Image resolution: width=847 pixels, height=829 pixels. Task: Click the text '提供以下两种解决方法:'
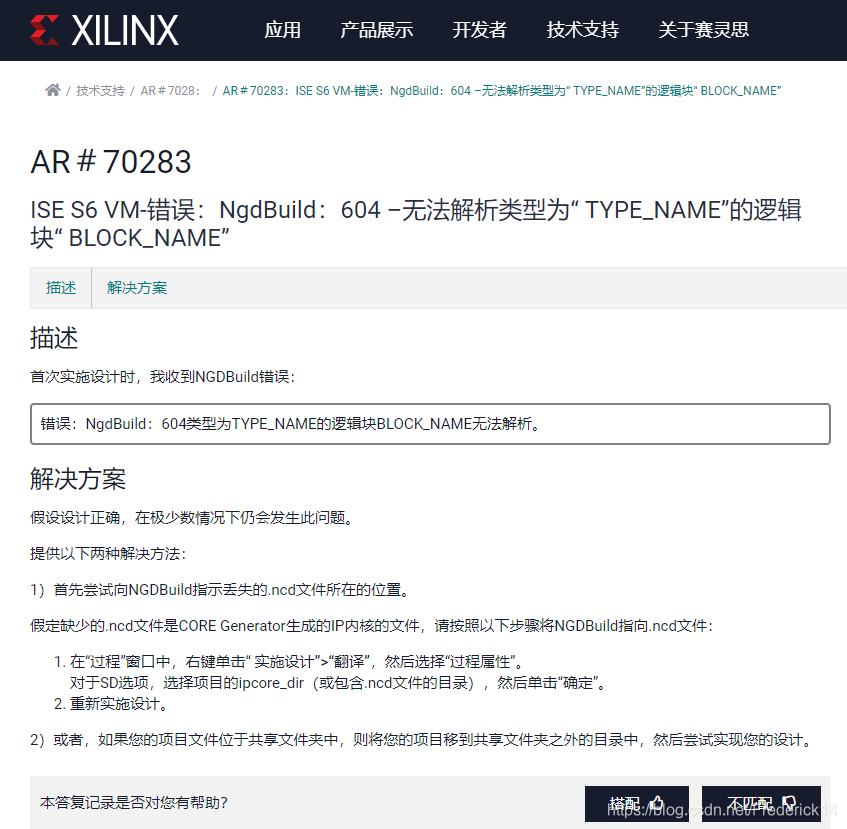(x=108, y=554)
